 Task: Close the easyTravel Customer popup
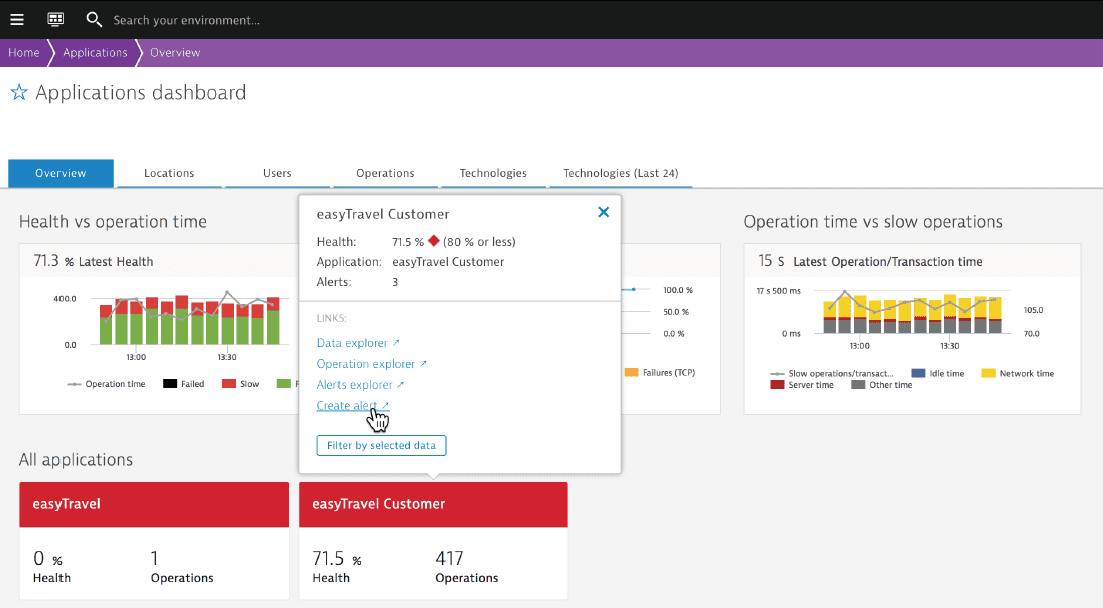point(604,212)
